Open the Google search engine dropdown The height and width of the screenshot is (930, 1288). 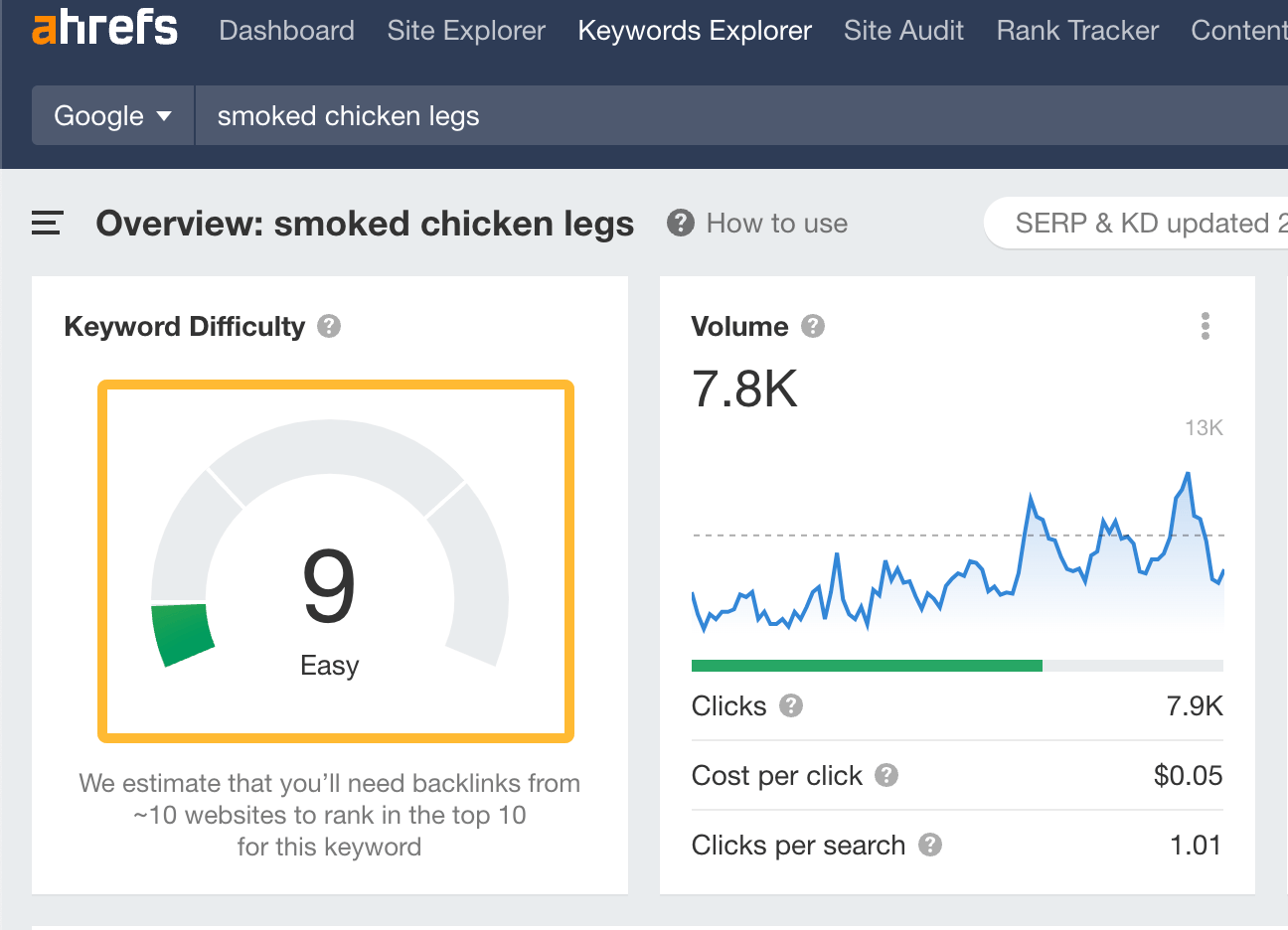point(112,115)
